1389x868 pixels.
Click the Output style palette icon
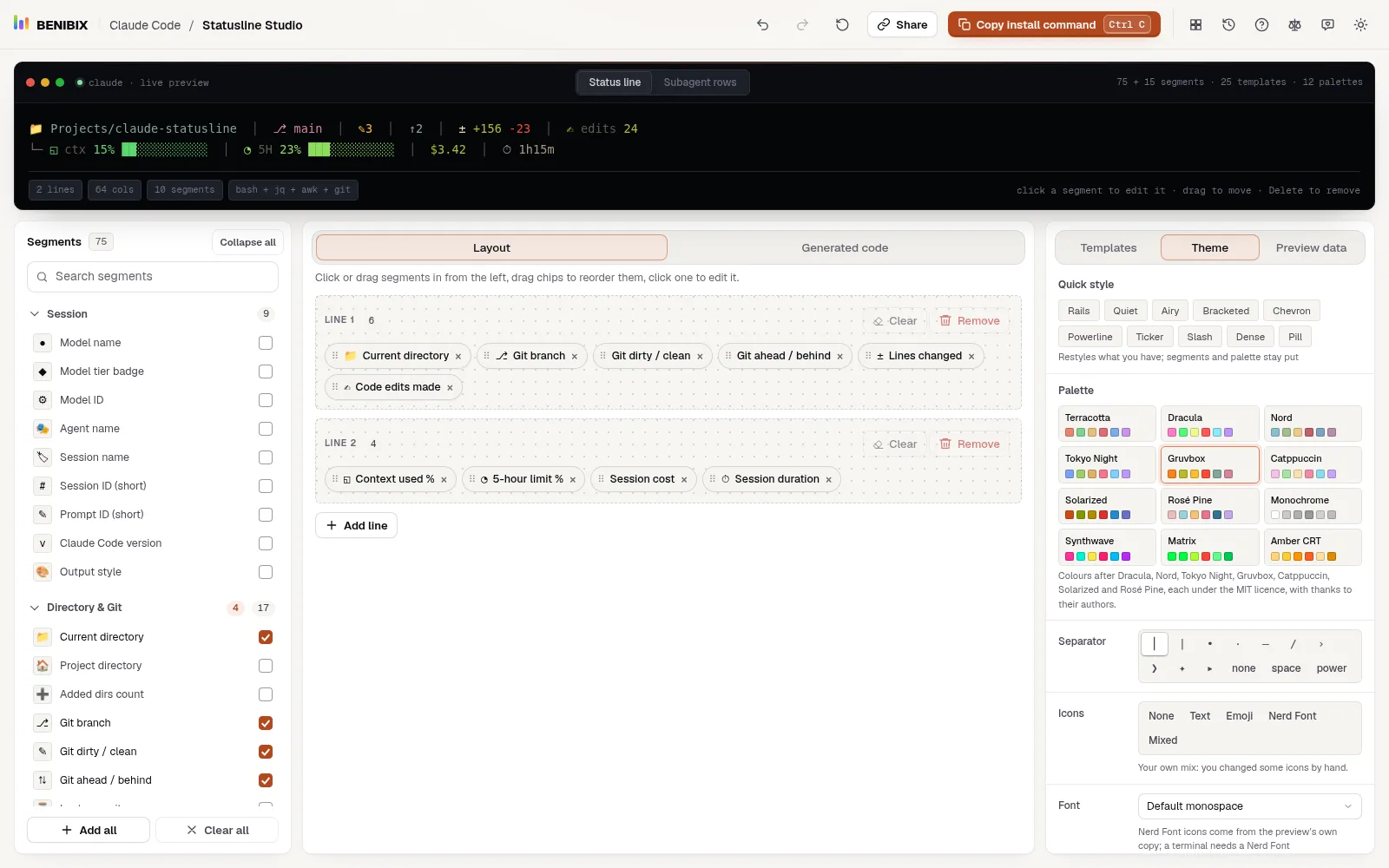(43, 572)
